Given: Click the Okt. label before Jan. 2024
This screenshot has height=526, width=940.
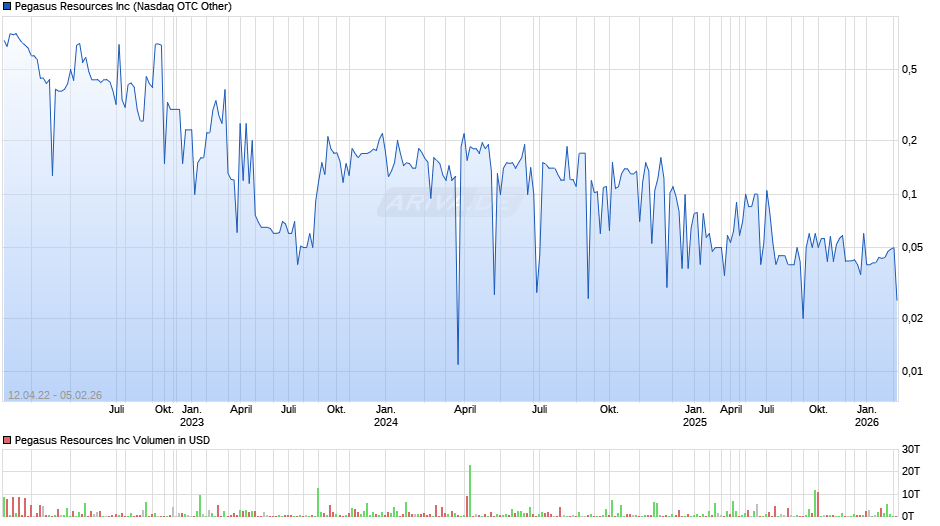Looking at the screenshot, I should tap(336, 410).
